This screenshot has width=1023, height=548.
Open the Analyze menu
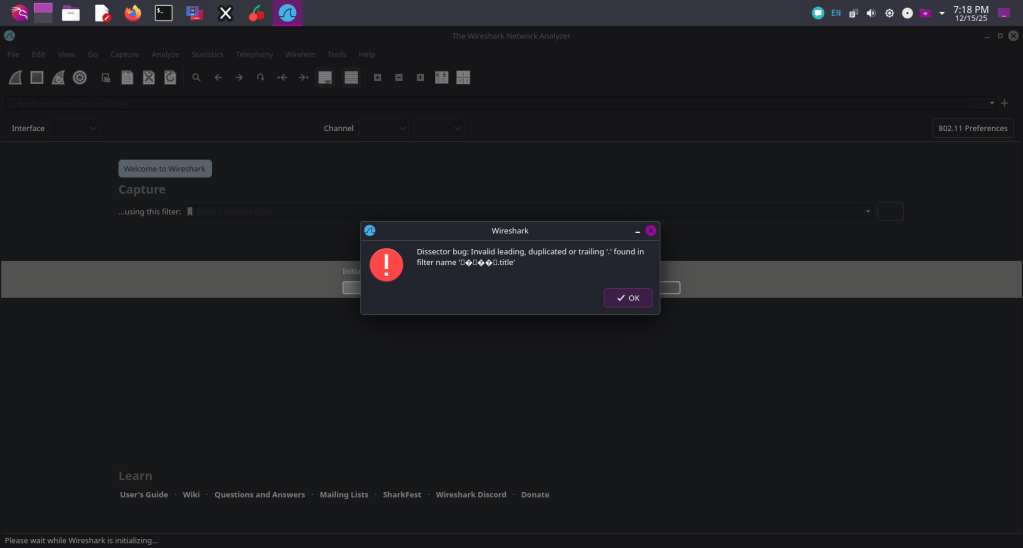click(x=165, y=54)
